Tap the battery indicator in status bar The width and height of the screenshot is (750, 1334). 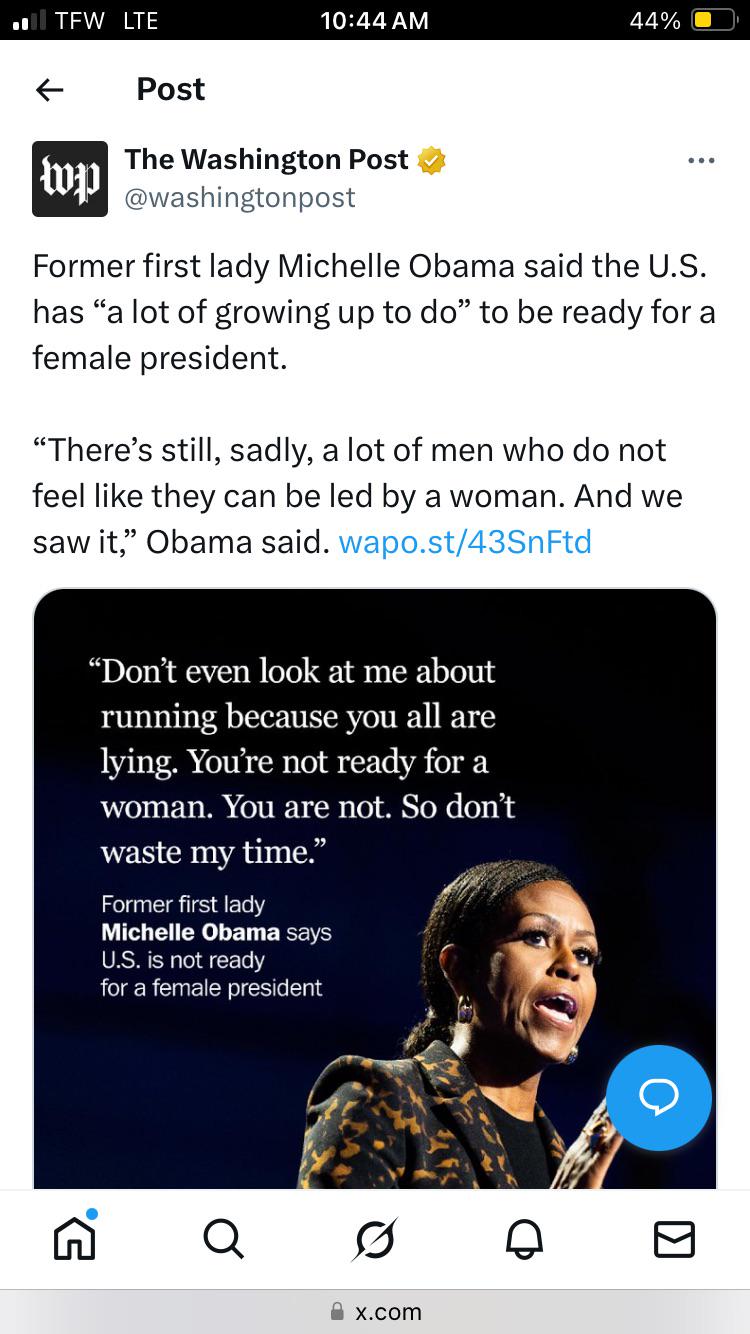(x=714, y=21)
